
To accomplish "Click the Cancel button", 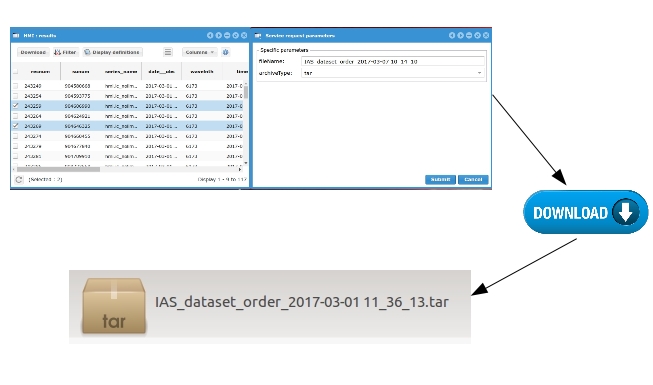I will [x=473, y=179].
